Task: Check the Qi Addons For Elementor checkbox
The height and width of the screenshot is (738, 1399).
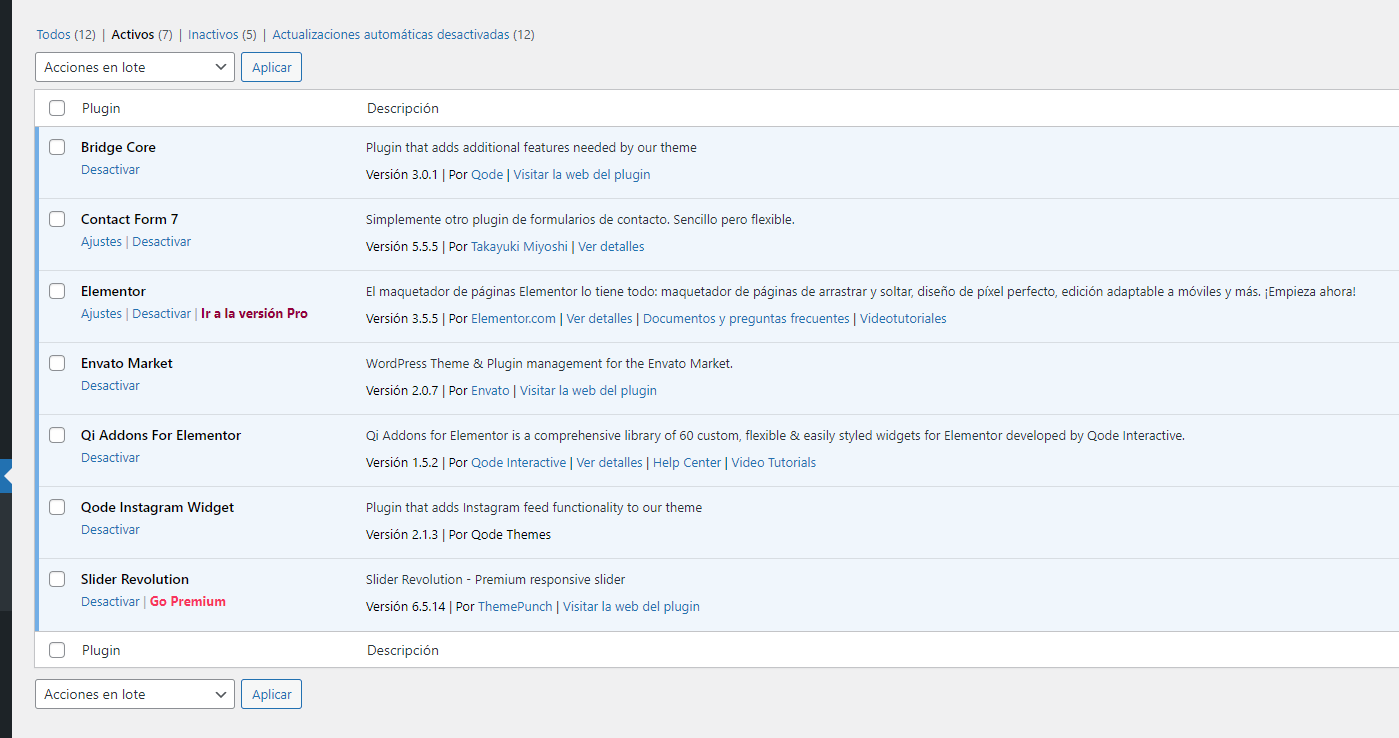Action: pos(57,435)
